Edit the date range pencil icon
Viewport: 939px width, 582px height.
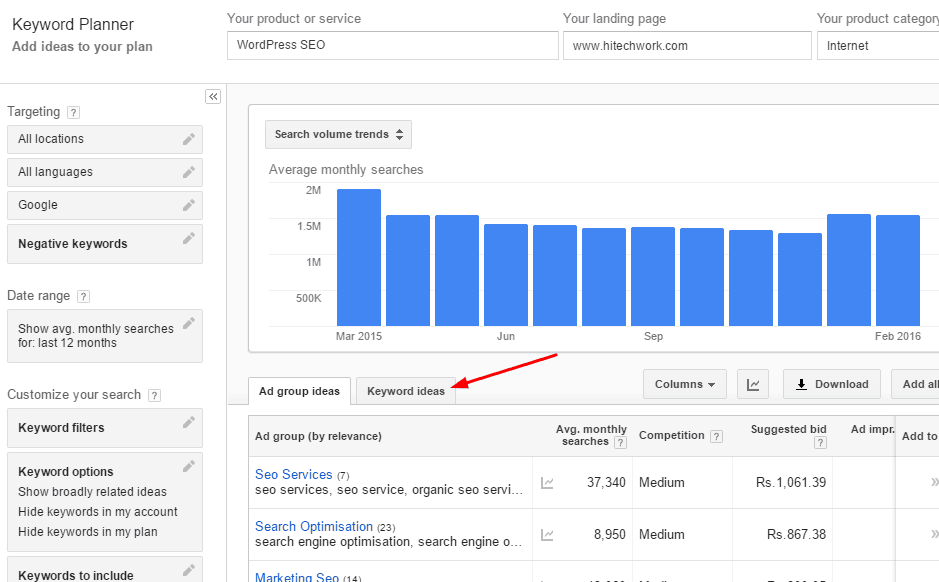[x=189, y=323]
